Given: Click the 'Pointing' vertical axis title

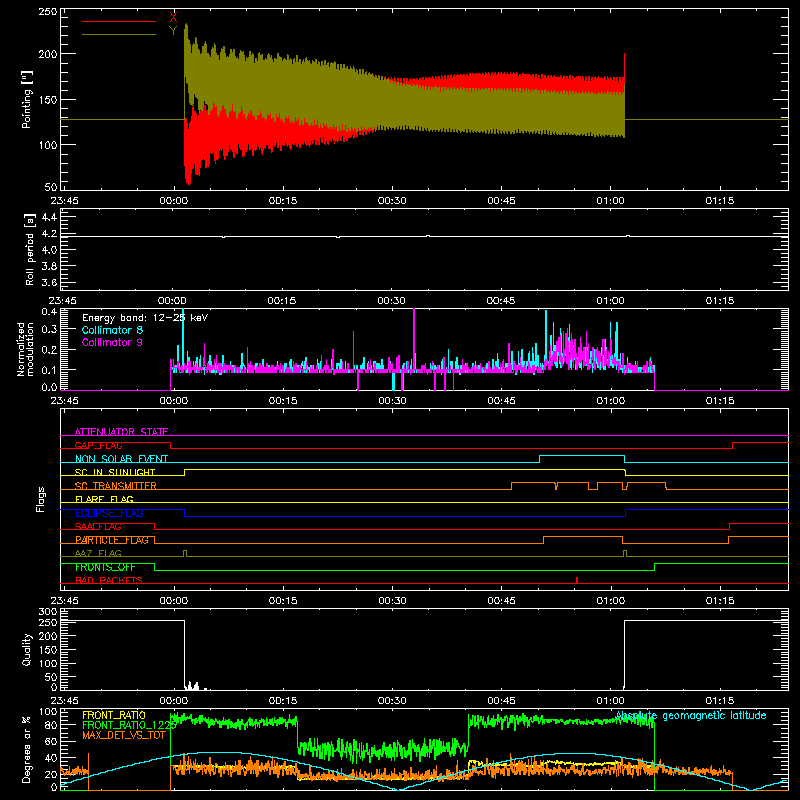Looking at the screenshot, I should tap(27, 99).
